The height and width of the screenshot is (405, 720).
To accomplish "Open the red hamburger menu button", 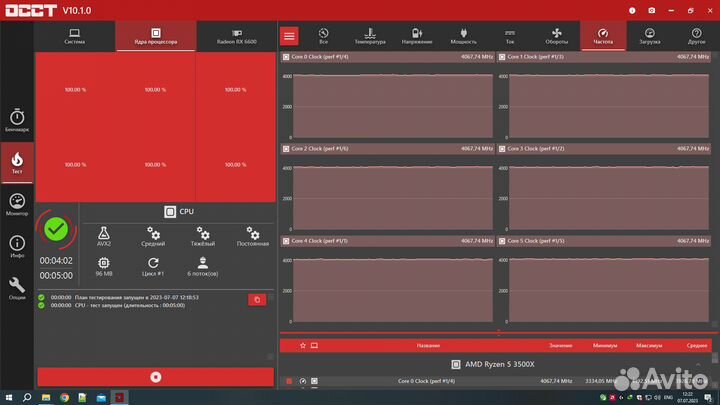I will [289, 36].
